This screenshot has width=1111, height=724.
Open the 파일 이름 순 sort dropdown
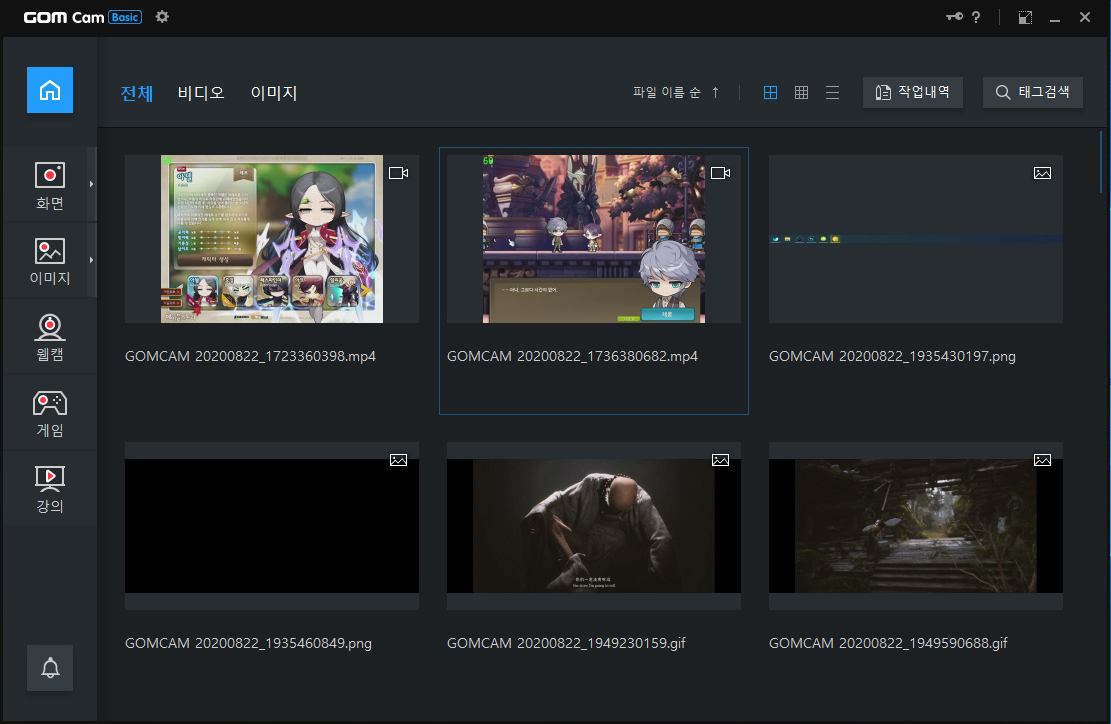(667, 92)
